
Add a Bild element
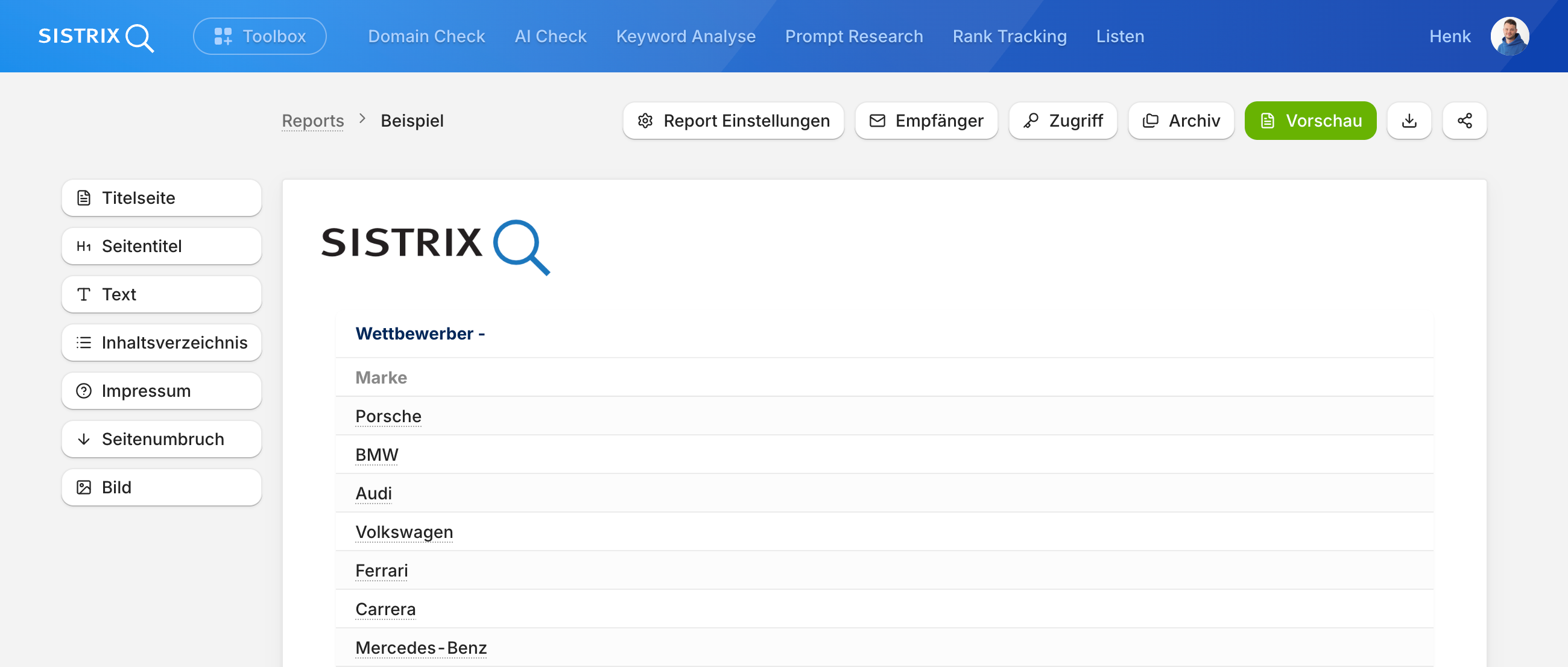tap(161, 487)
